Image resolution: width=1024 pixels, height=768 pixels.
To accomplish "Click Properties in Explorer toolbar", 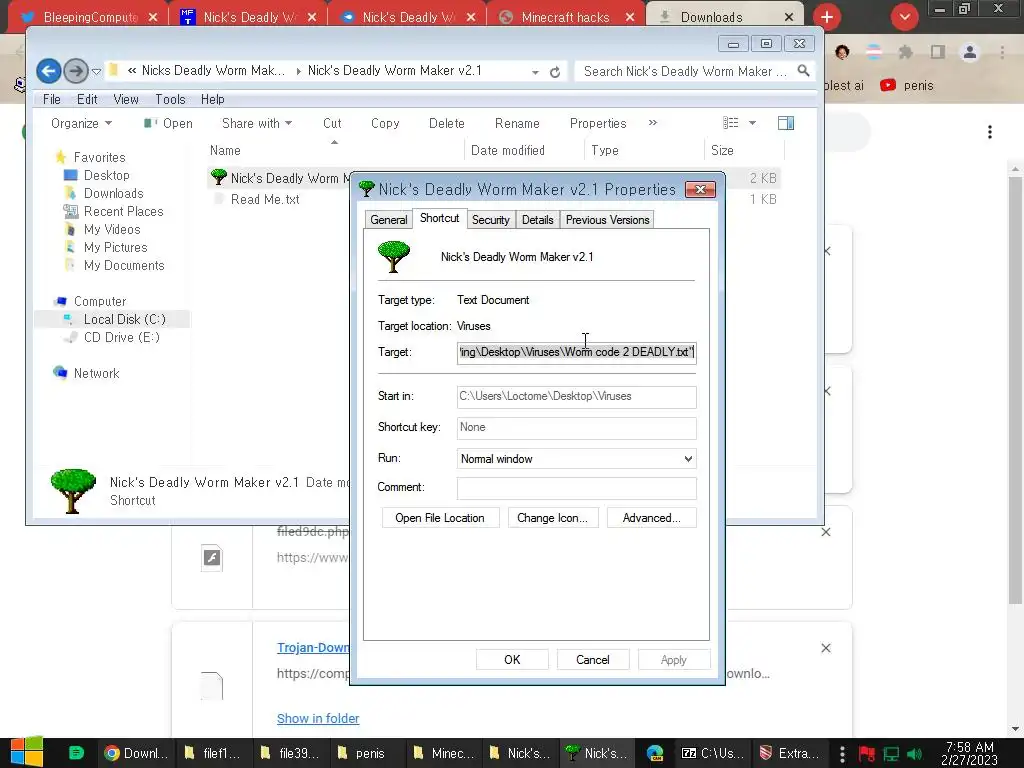I will click(598, 123).
